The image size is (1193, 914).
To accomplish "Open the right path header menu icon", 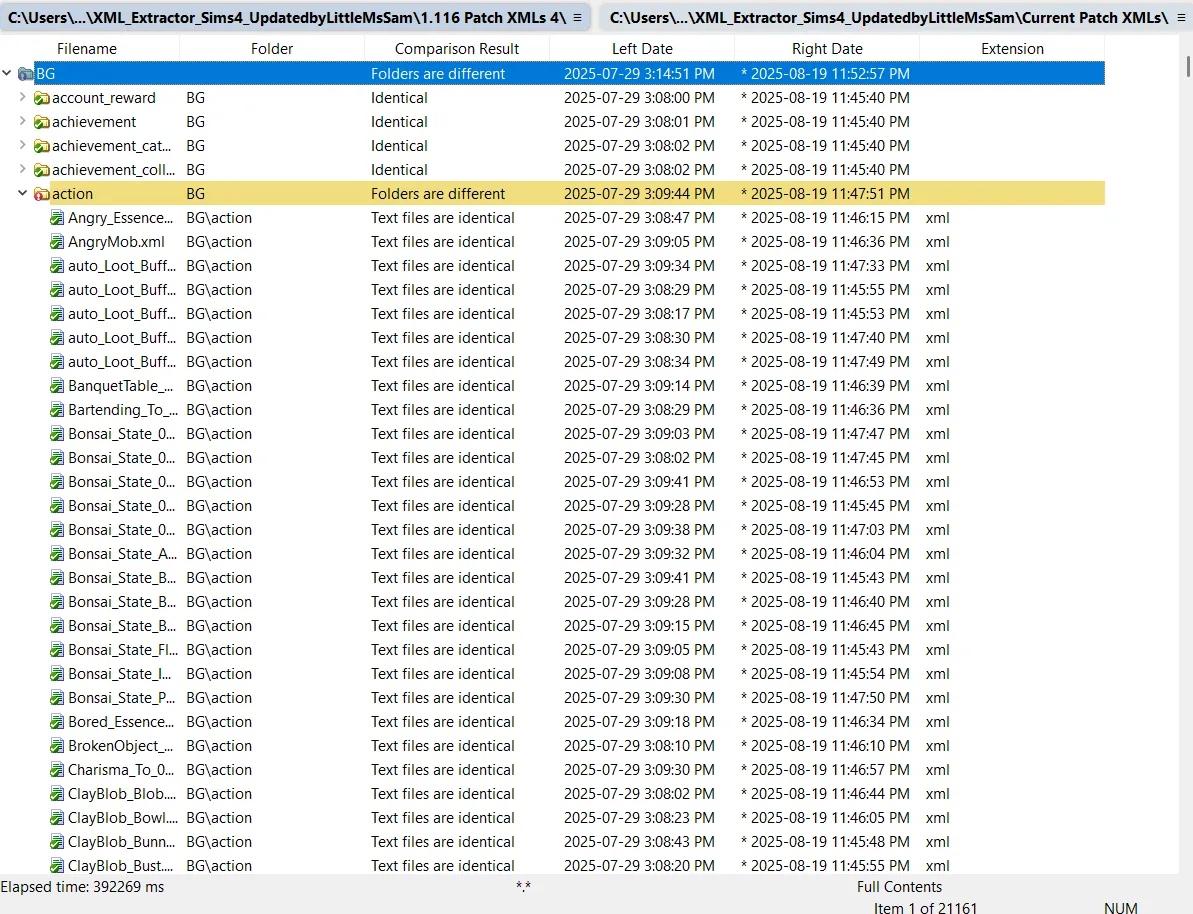I will [1182, 17].
